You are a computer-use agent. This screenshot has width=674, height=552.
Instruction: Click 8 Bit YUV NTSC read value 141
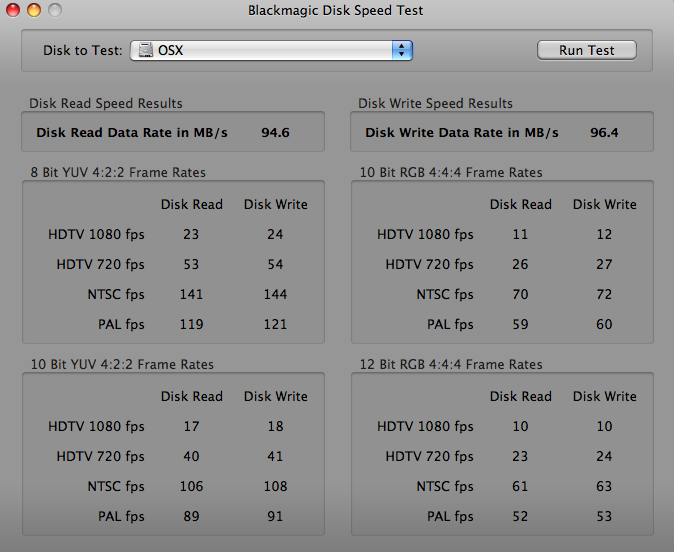coord(191,294)
